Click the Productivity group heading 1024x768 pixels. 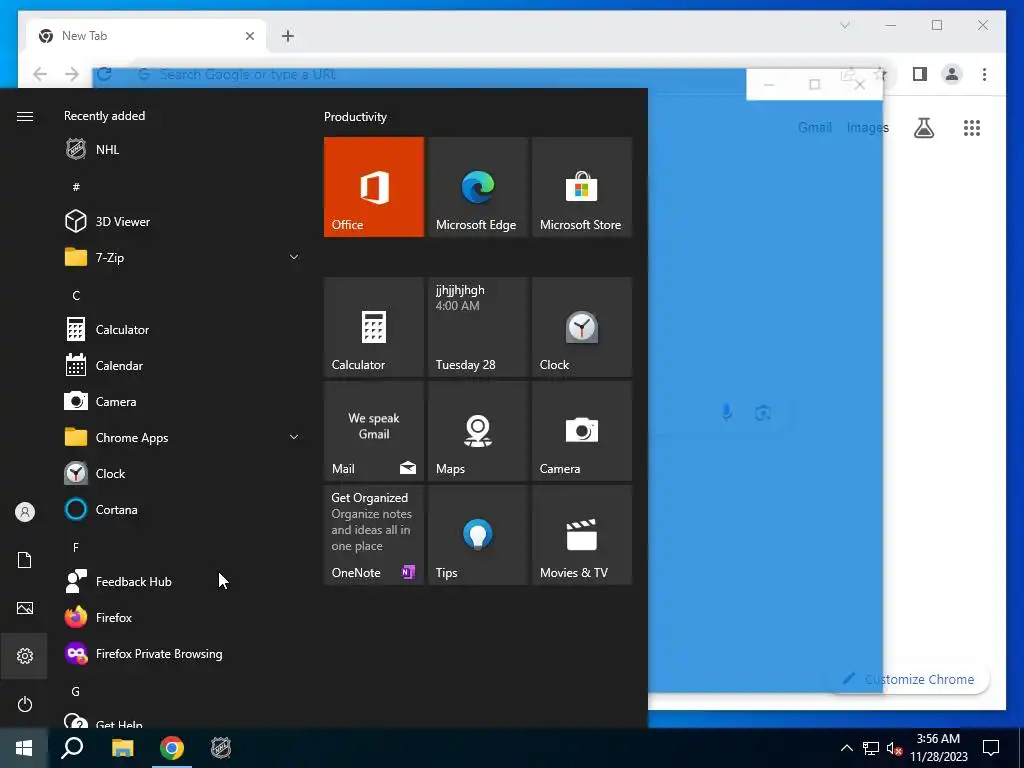click(355, 117)
